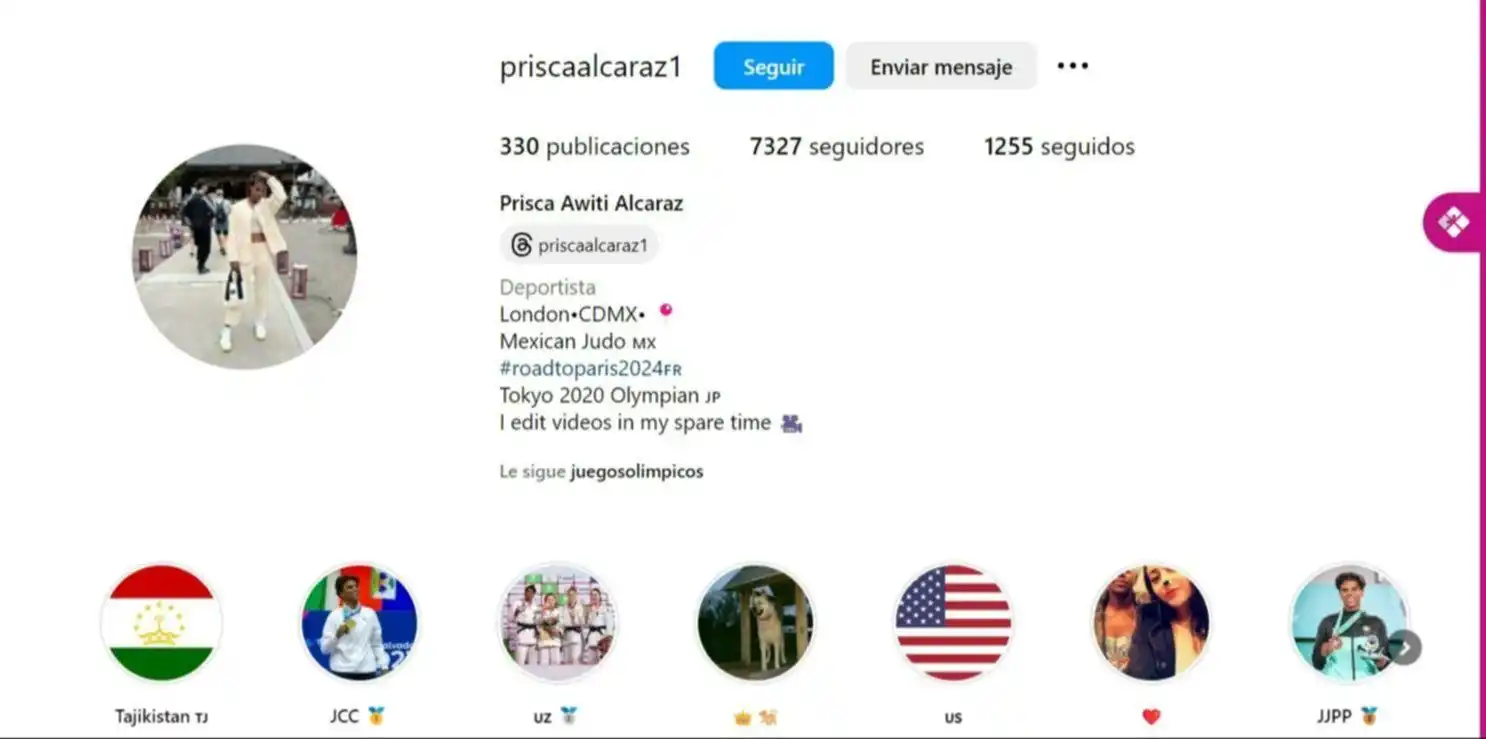View the UZ podium story highlight
Image resolution: width=1486 pixels, height=739 pixels.
557,623
